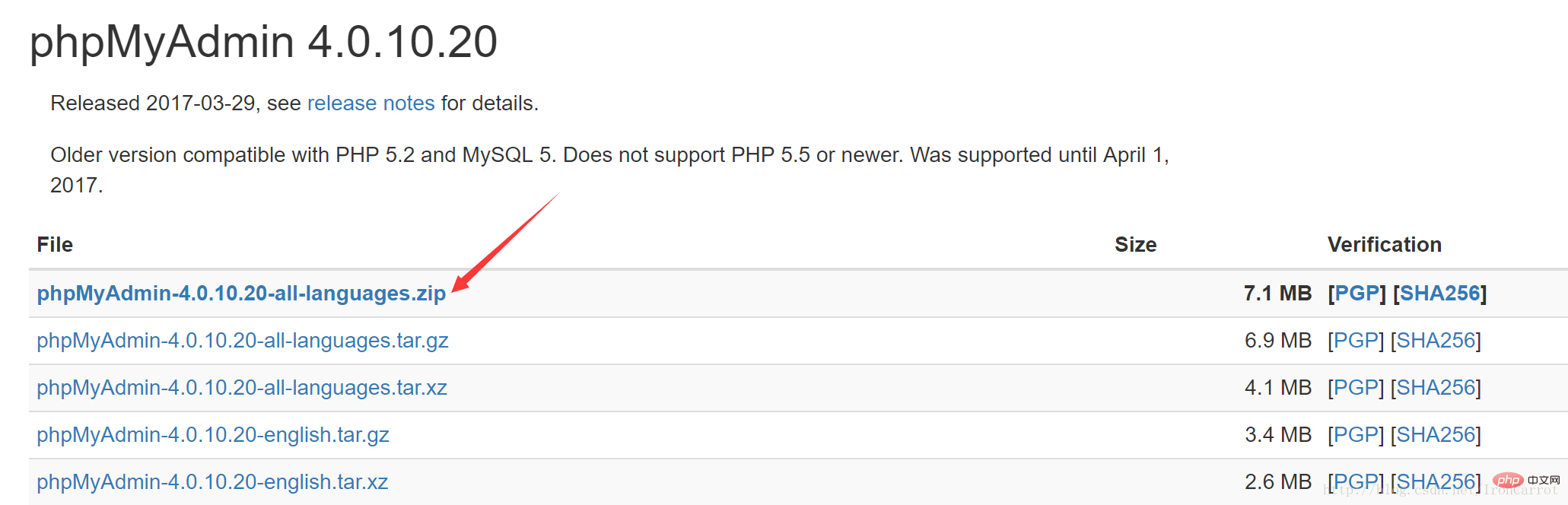Open PGP signature for all-languages.tar.xz

pyautogui.click(x=1356, y=388)
